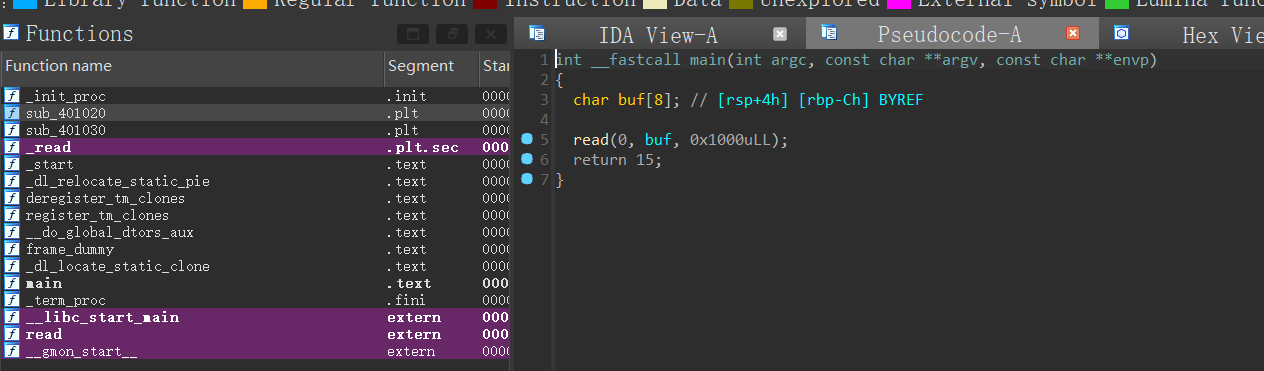The width and height of the screenshot is (1264, 371).
Task: Select _start function row
Action: (255, 164)
